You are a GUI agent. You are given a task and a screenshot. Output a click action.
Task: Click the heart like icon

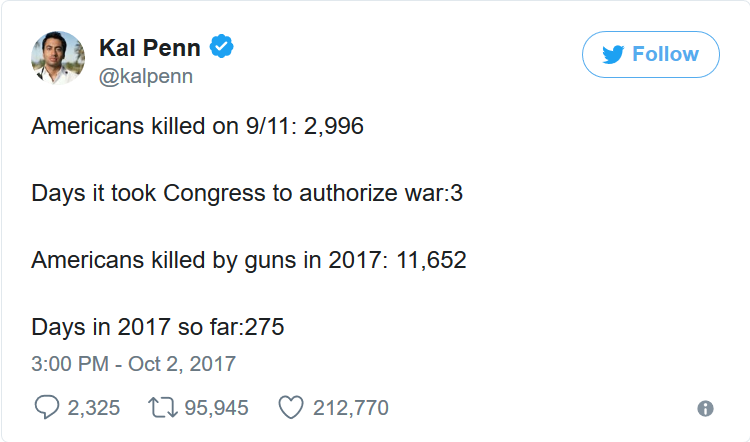(x=291, y=408)
